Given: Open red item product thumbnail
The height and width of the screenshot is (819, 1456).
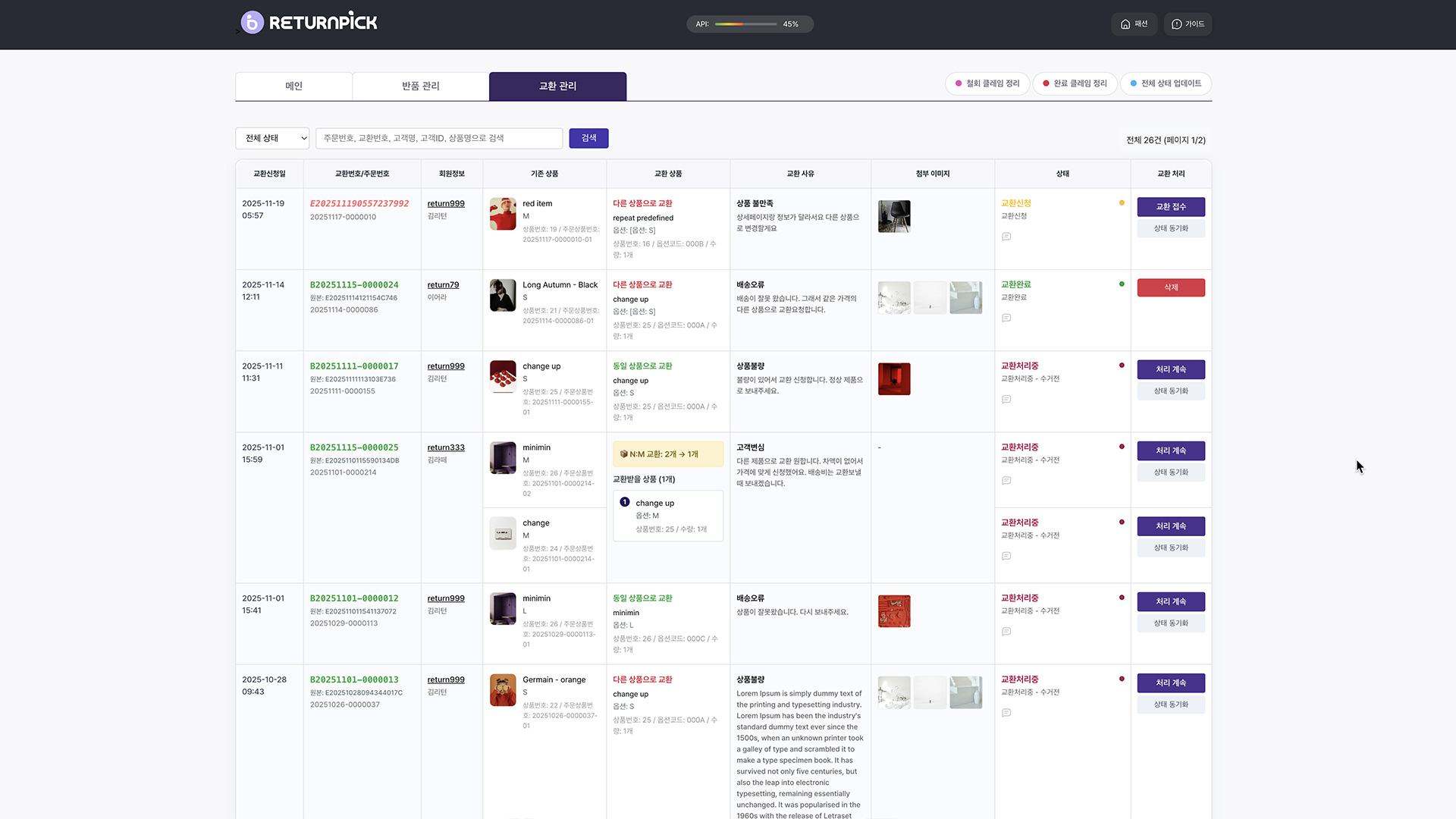Looking at the screenshot, I should click(503, 214).
